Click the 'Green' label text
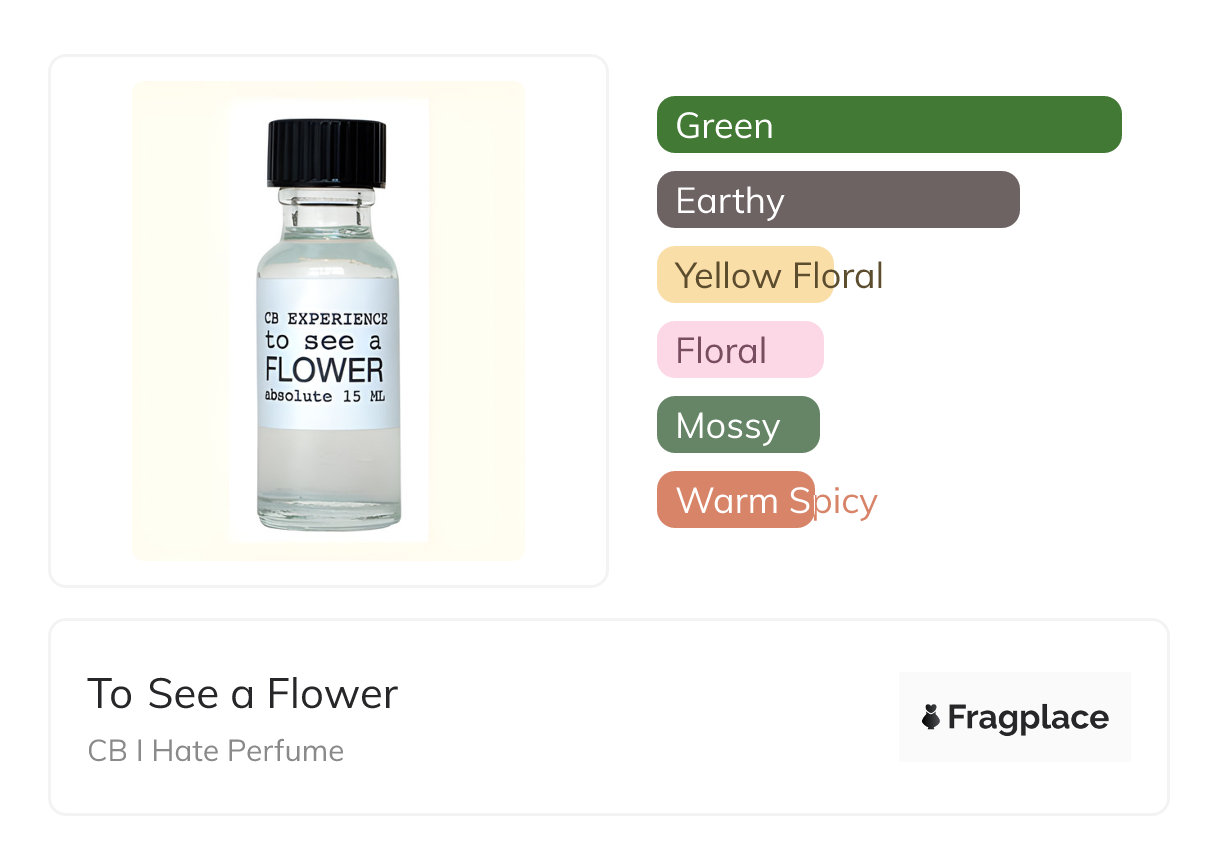 point(724,126)
